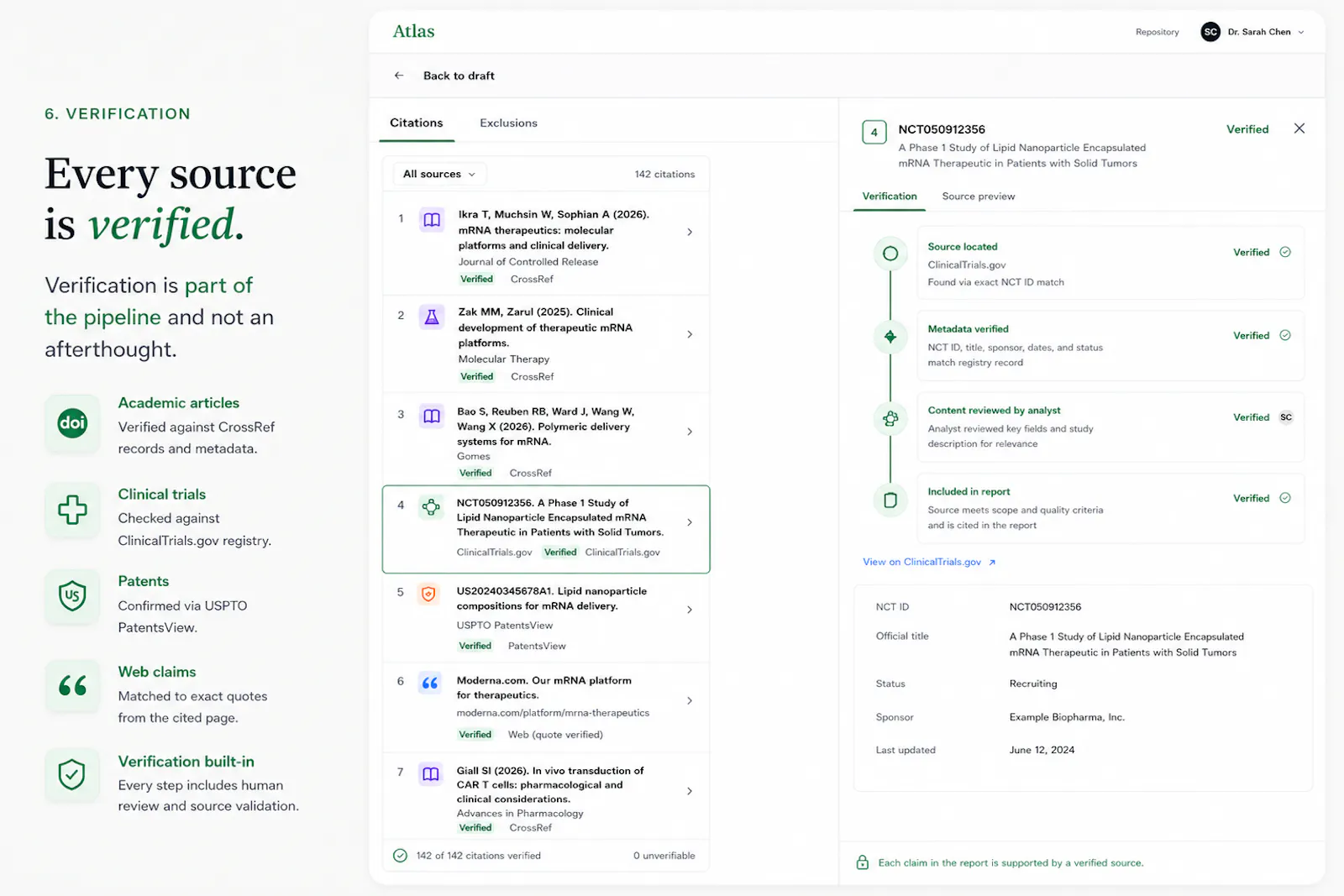Viewport: 1344px width, 896px height.
Task: Click the 142 citations count
Action: [664, 174]
